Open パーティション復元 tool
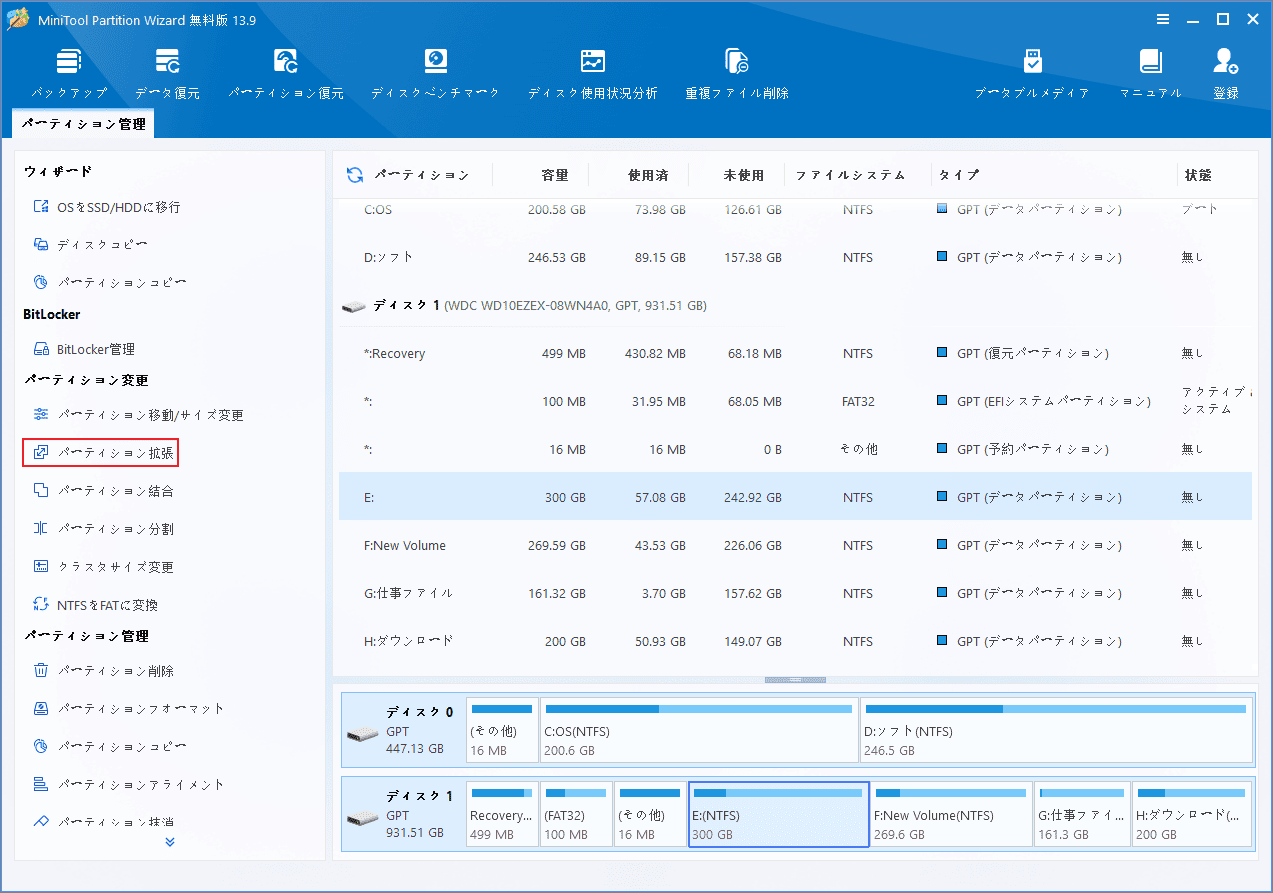This screenshot has height=893, width=1273. pos(286,73)
